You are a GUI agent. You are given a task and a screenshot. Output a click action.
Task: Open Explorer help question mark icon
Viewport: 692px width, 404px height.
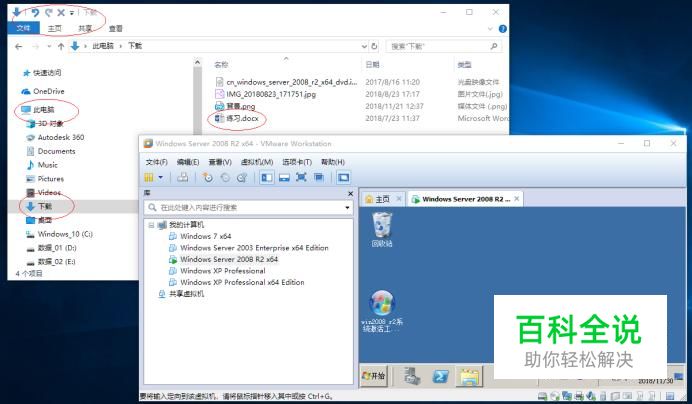coord(503,29)
